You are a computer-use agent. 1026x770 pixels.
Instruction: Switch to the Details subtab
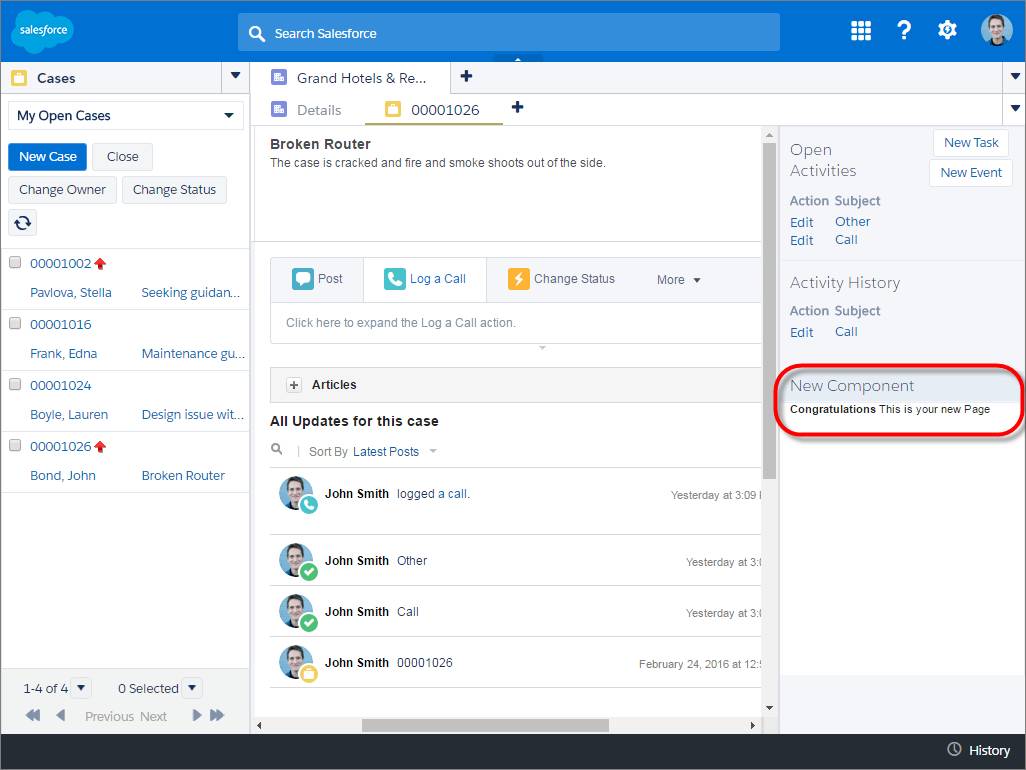306,110
